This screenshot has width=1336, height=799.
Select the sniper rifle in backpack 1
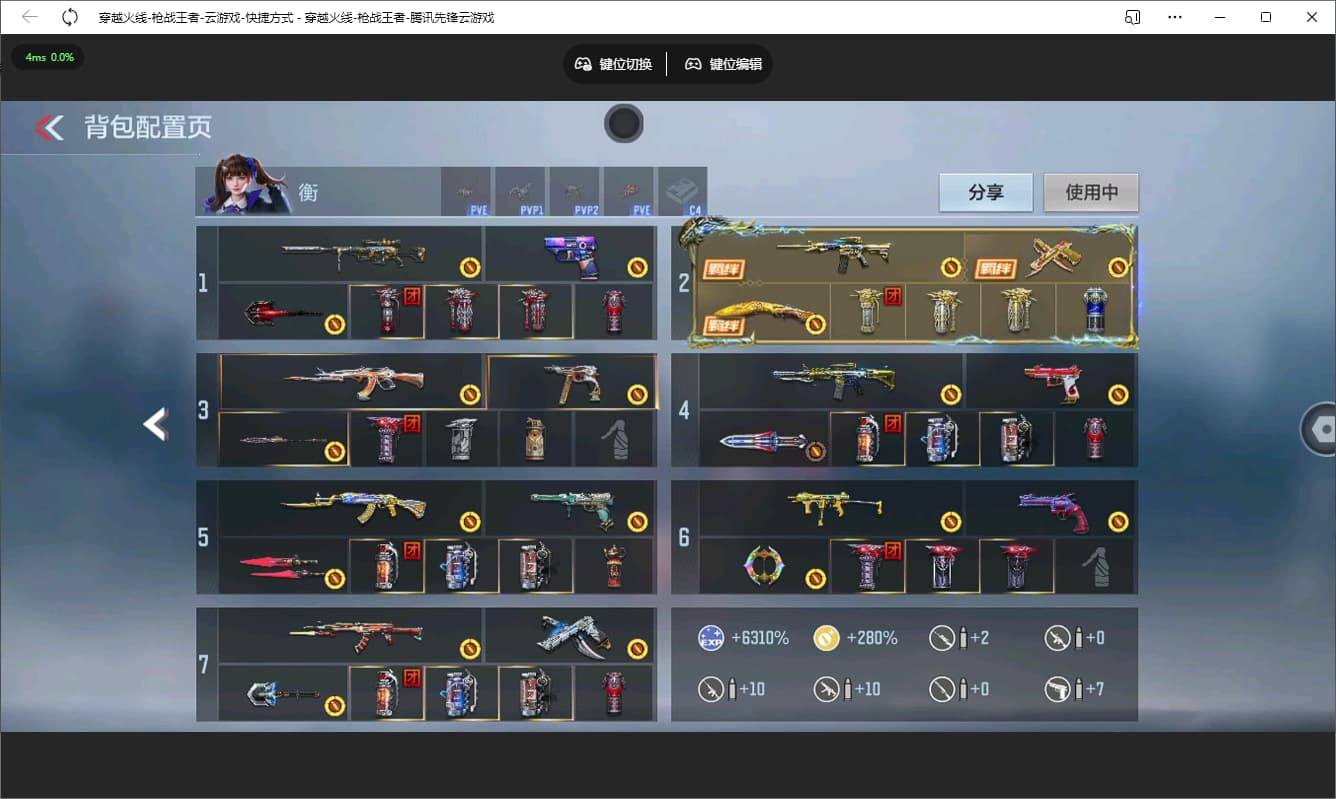pos(351,253)
